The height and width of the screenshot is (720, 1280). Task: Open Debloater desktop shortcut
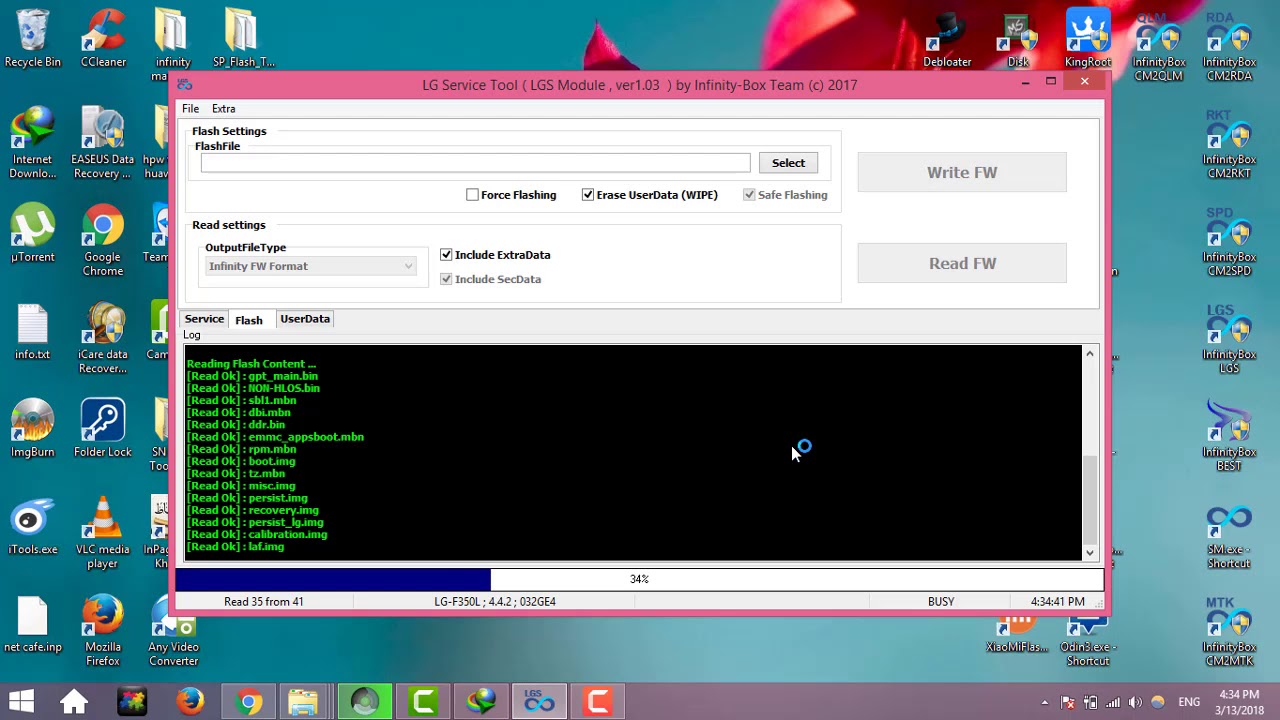947,38
